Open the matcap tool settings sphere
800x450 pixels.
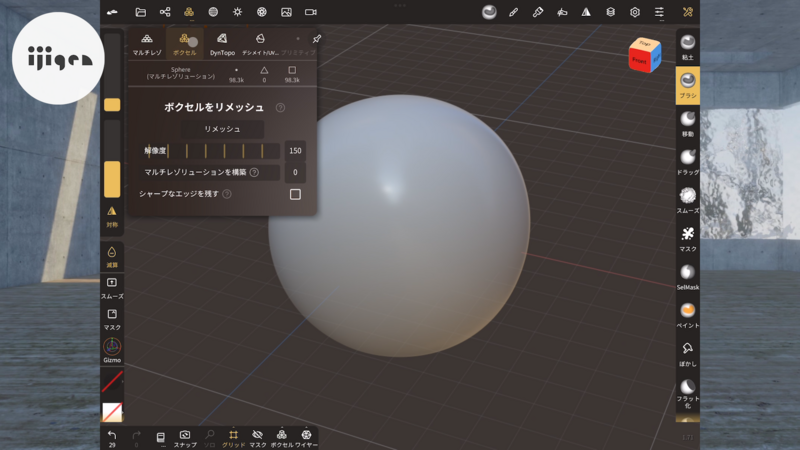[489, 12]
